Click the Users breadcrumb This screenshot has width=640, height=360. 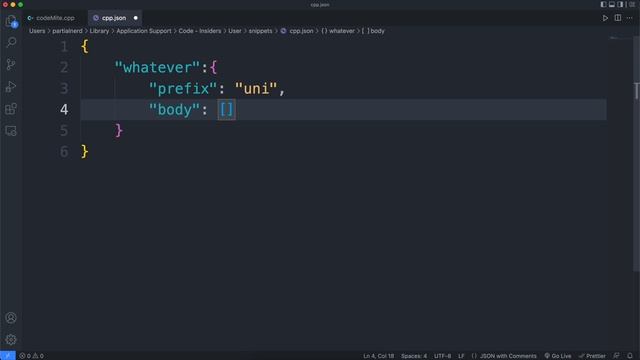pyautogui.click(x=37, y=31)
